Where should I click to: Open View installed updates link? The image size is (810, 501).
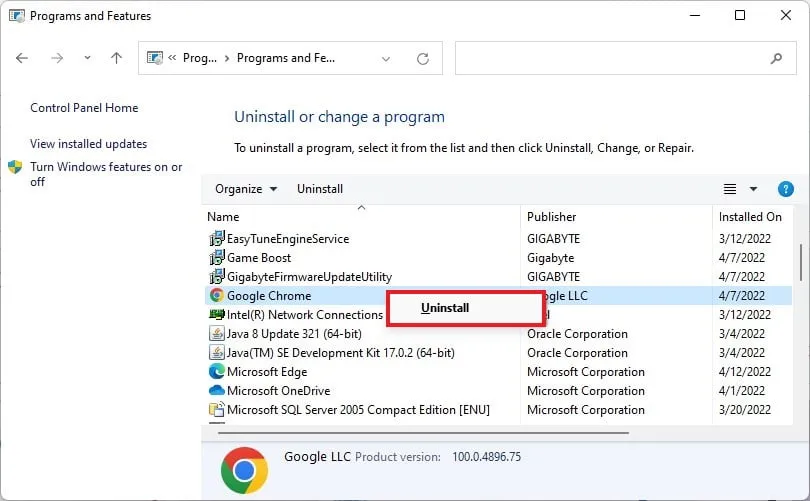pyautogui.click(x=88, y=144)
